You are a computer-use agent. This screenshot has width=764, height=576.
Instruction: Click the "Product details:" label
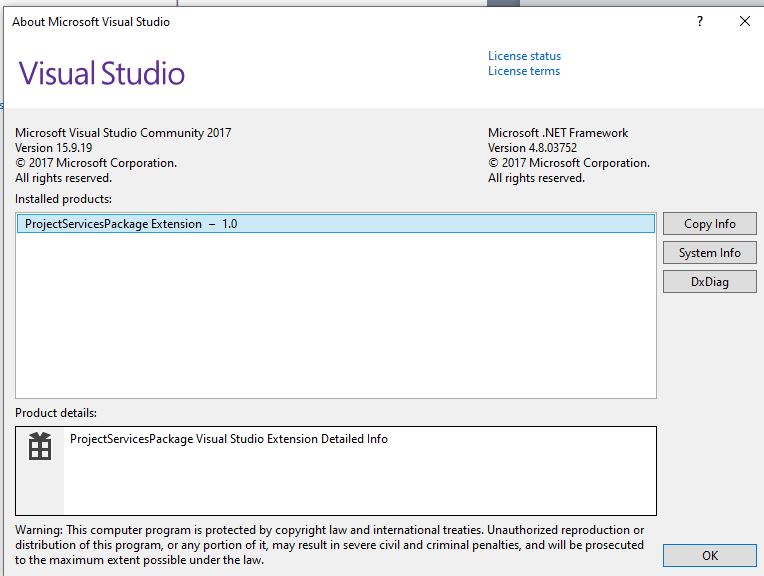click(56, 413)
